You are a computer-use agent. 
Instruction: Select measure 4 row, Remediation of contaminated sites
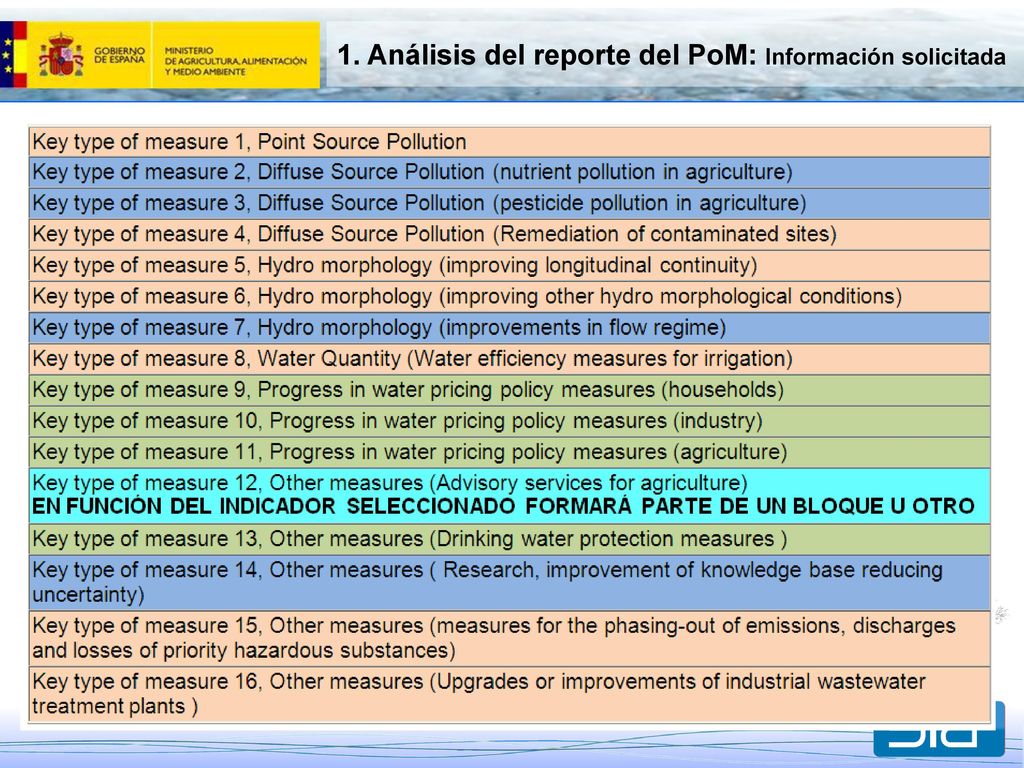coord(509,234)
